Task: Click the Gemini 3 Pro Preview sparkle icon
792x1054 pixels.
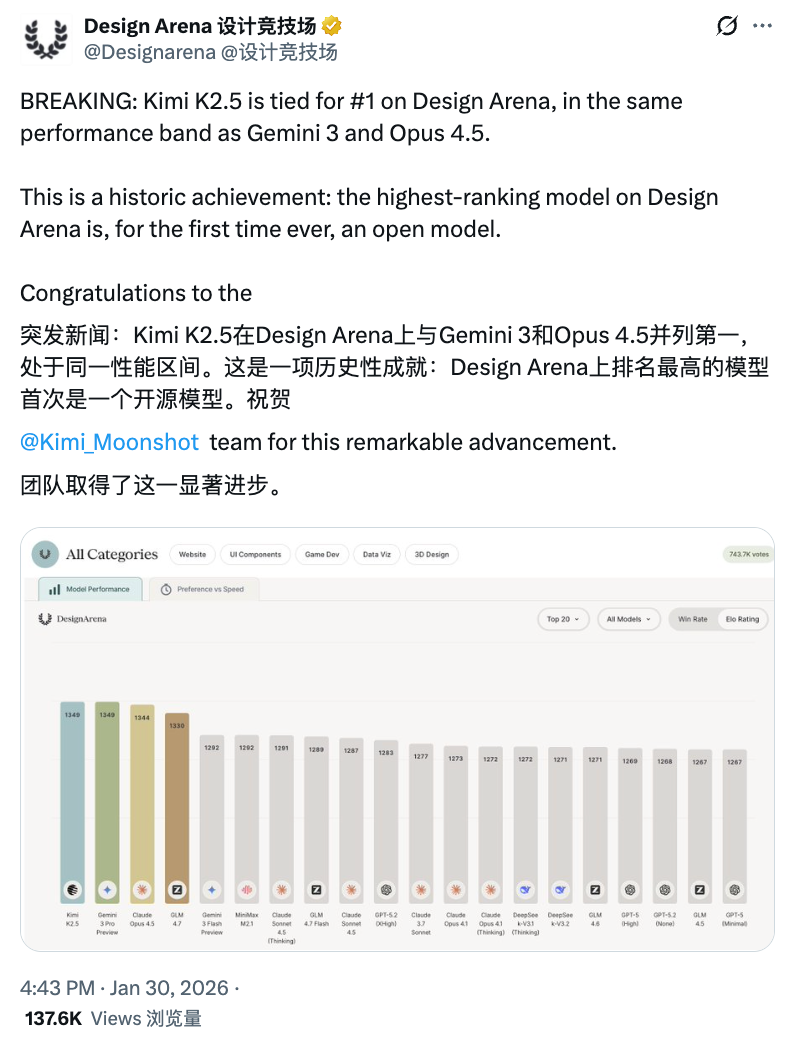Action: [108, 889]
